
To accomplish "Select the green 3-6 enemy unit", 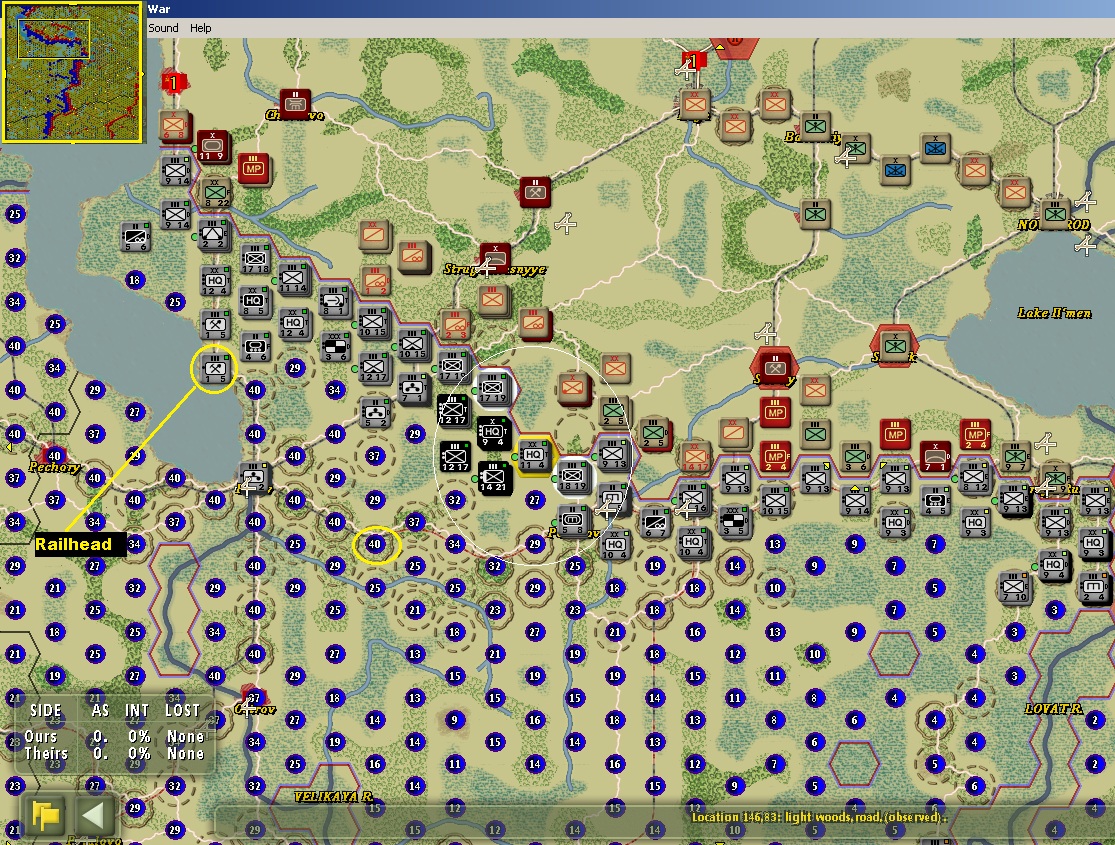I will pyautogui.click(x=855, y=457).
